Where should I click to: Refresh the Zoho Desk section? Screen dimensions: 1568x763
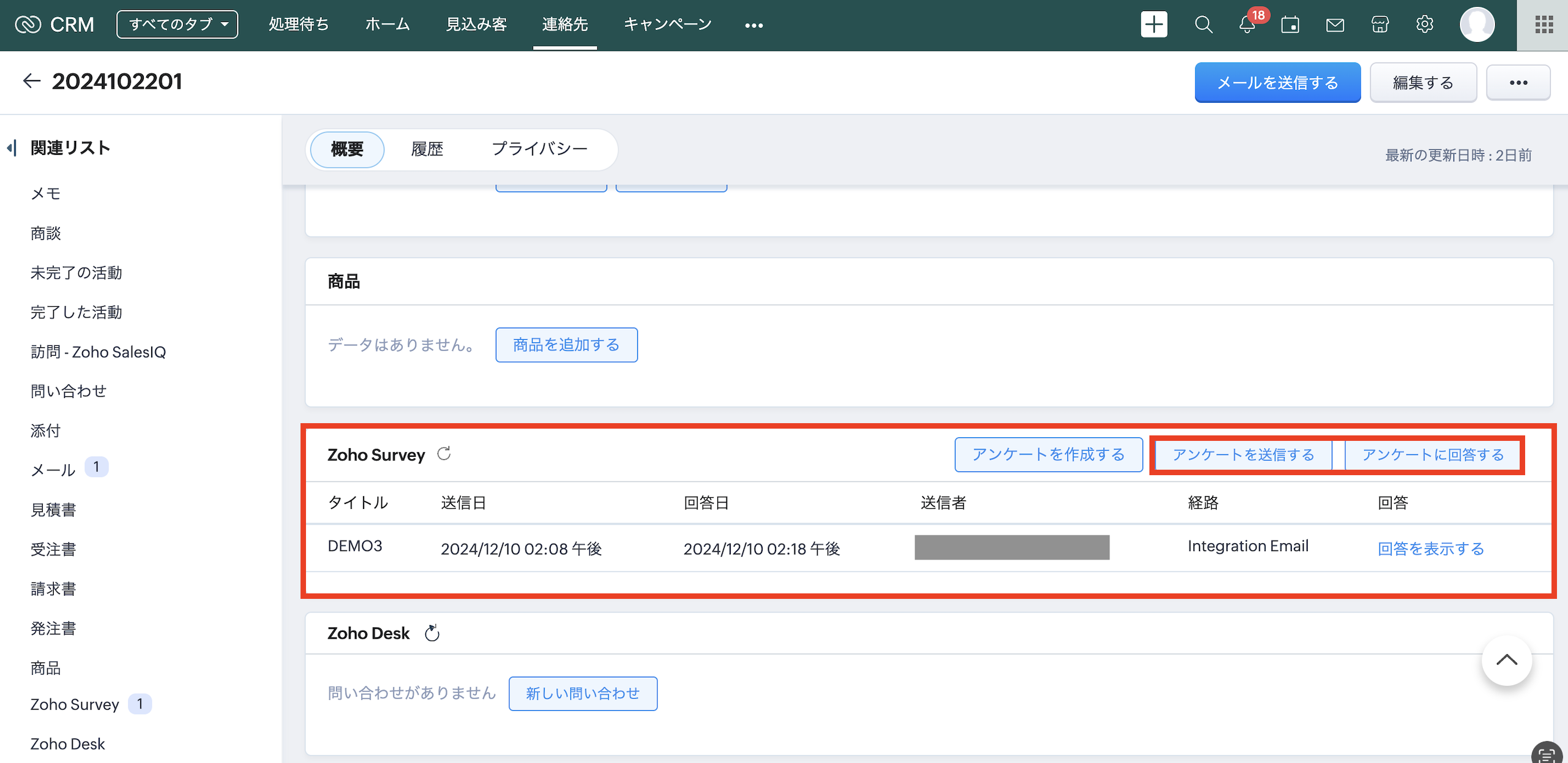tap(432, 633)
